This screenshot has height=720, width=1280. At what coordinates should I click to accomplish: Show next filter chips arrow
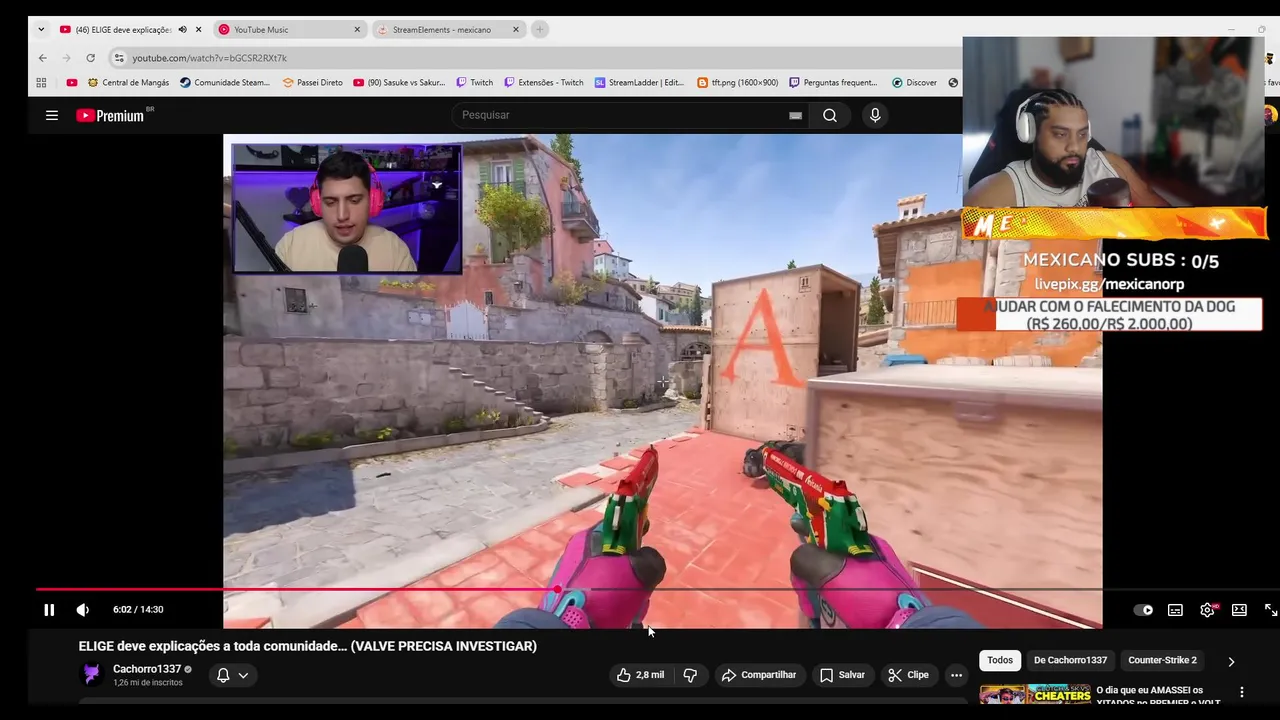pyautogui.click(x=1231, y=661)
